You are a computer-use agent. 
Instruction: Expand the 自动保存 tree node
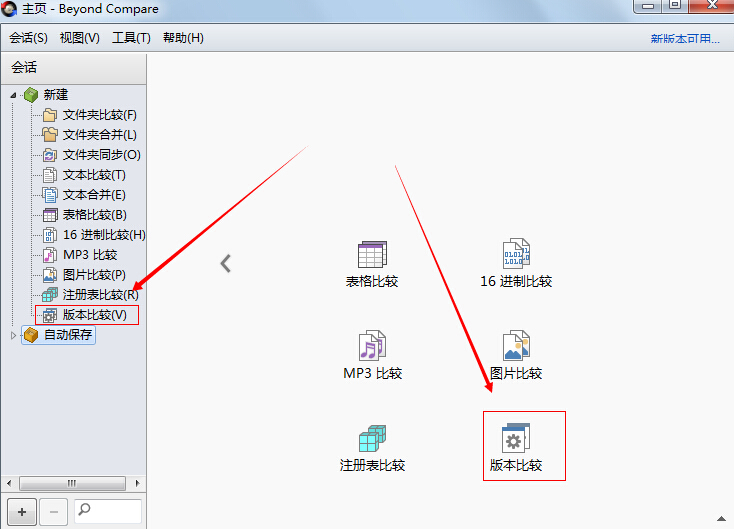coord(13,335)
